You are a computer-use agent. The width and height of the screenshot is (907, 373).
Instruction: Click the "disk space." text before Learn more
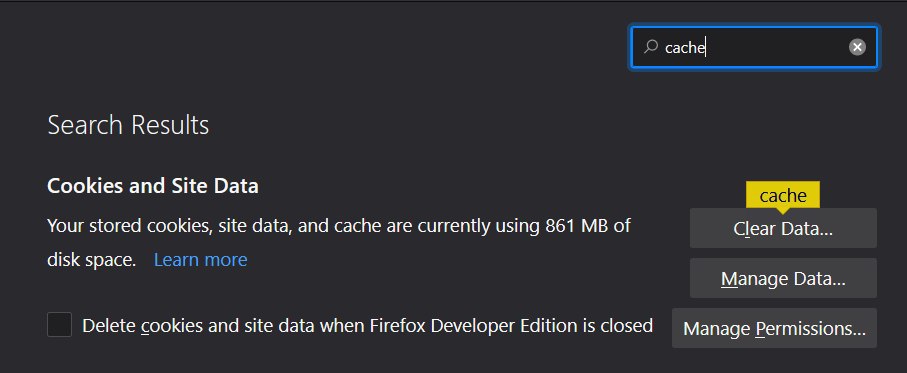tap(91, 260)
